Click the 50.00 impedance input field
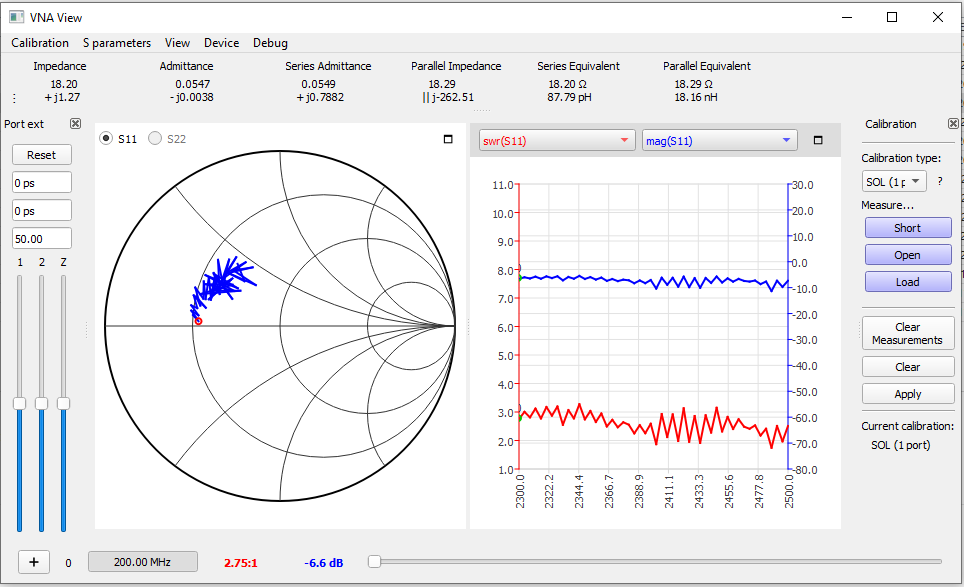 [x=42, y=238]
